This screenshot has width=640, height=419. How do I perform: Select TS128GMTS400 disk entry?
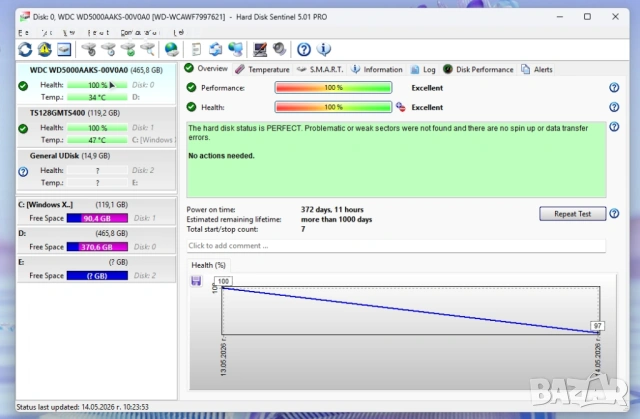click(x=96, y=126)
